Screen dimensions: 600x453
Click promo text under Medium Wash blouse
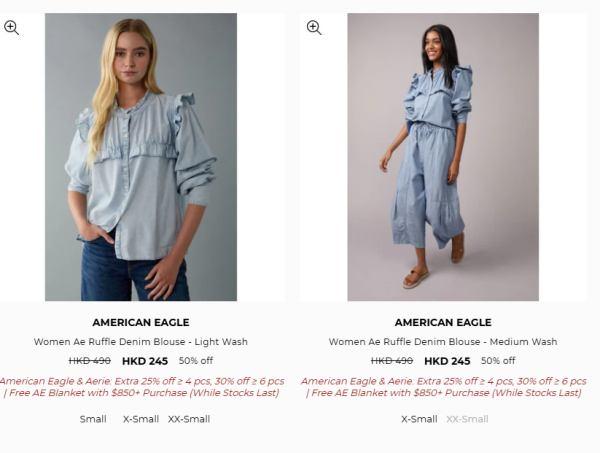pos(443,387)
